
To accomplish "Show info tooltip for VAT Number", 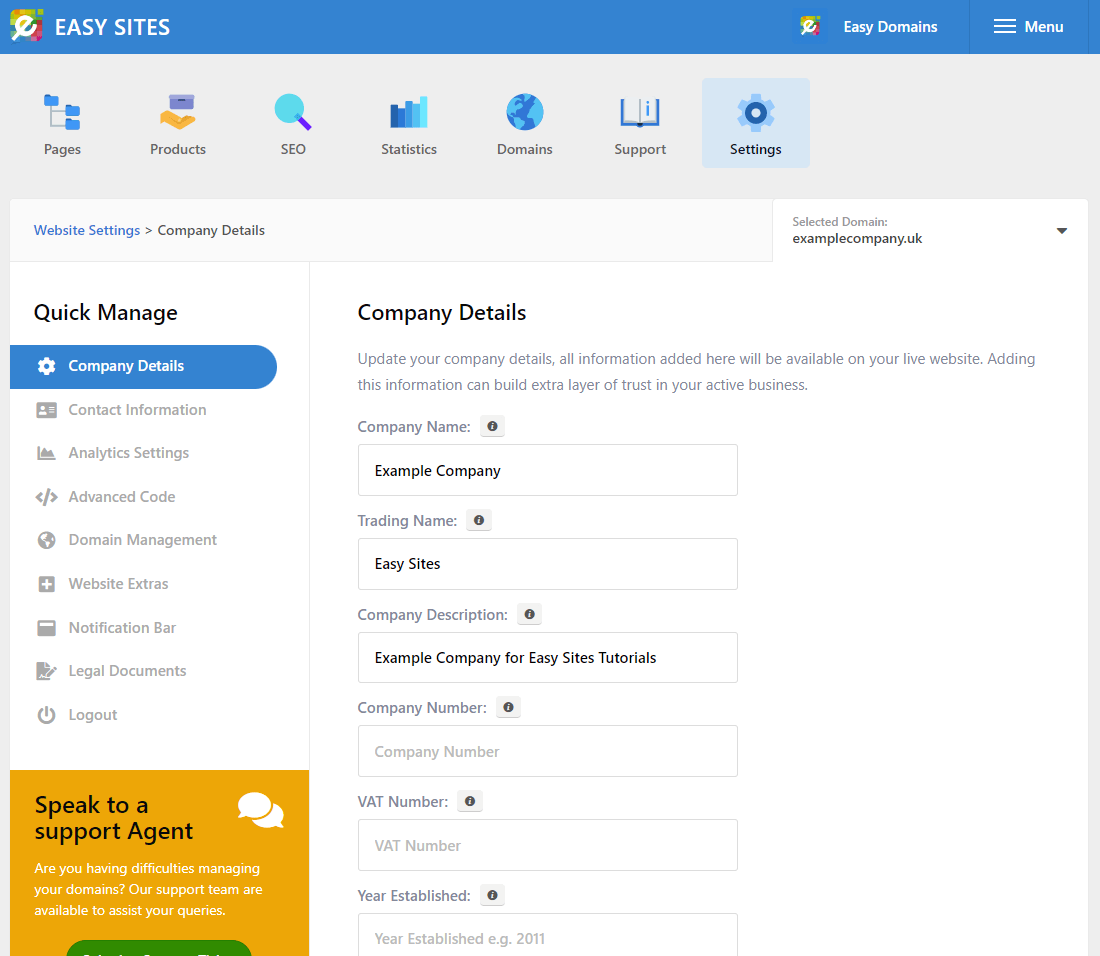I will coord(470,801).
